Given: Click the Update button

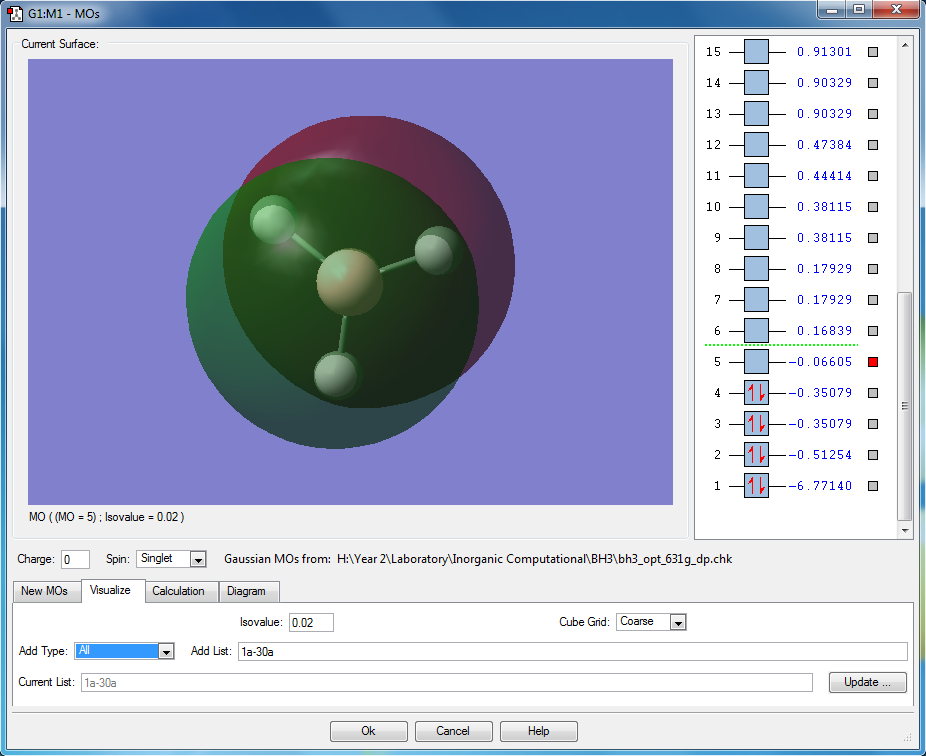Looking at the screenshot, I should [867, 682].
